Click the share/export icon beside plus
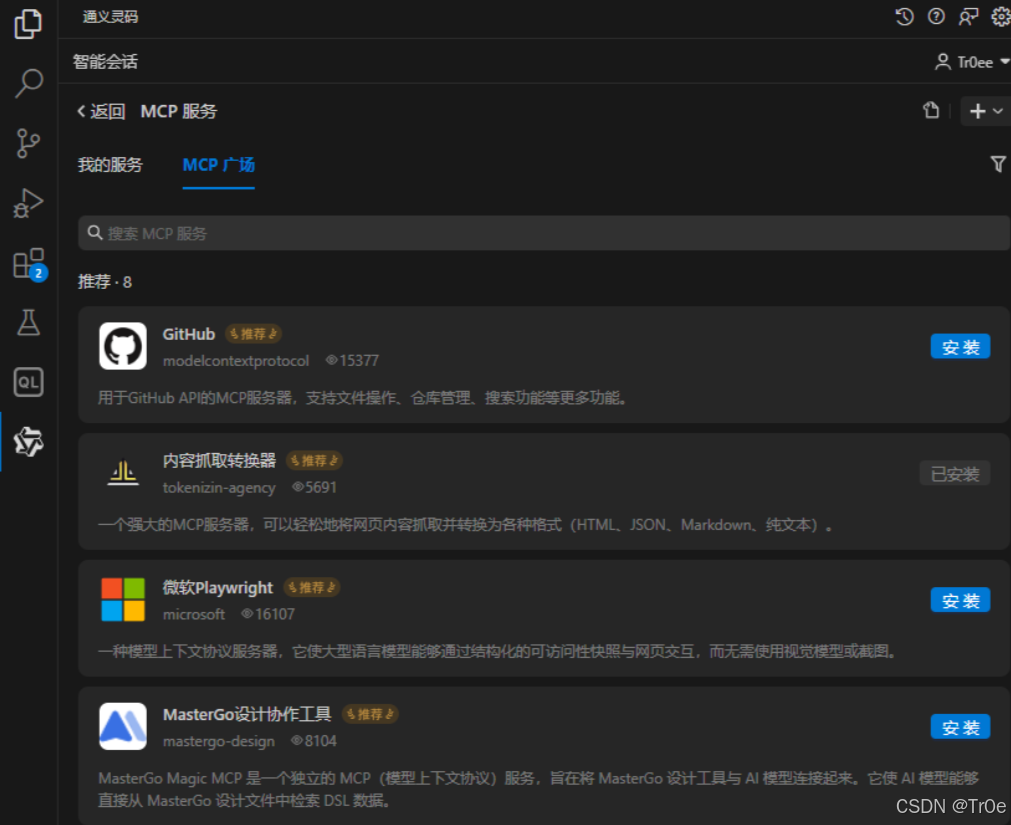This screenshot has height=825, width=1011. pyautogui.click(x=931, y=110)
